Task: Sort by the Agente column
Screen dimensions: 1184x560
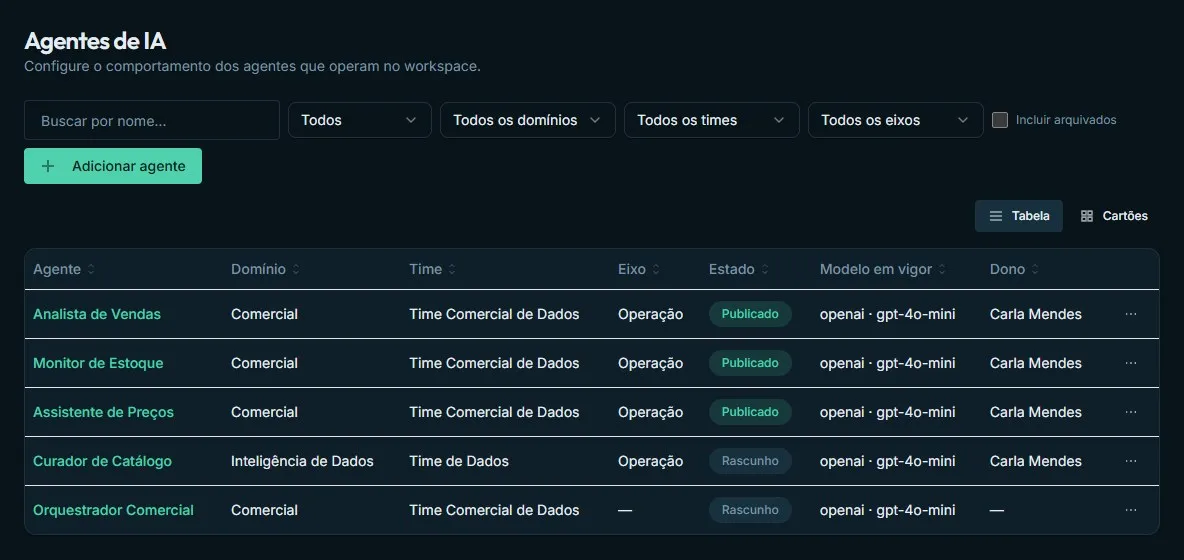Action: tap(64, 269)
